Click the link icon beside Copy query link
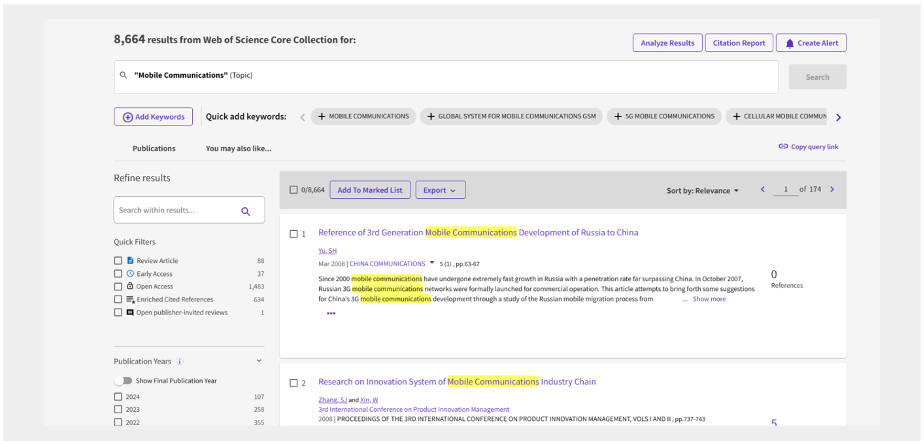This screenshot has height=444, width=924. pos(783,147)
